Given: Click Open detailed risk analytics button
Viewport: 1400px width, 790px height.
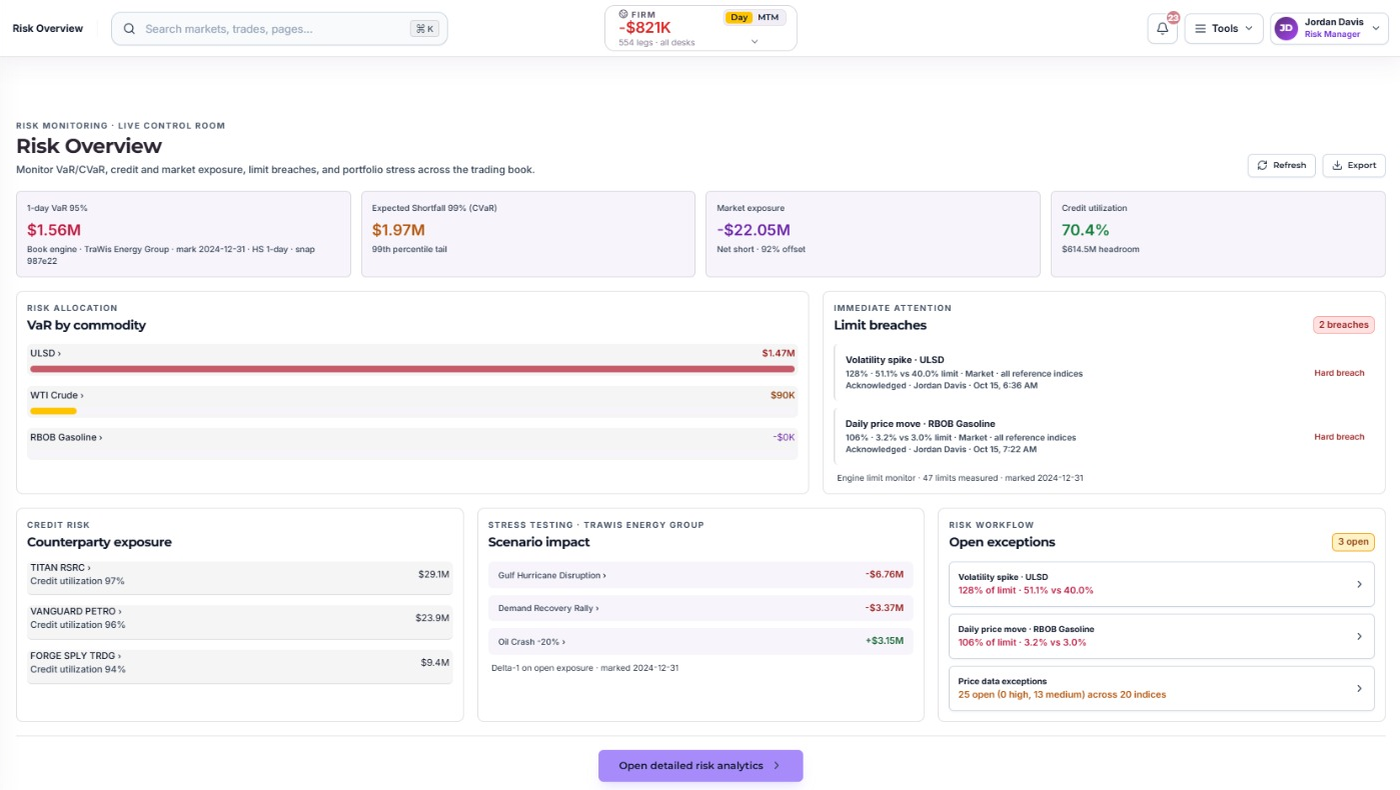Looking at the screenshot, I should pos(700,766).
